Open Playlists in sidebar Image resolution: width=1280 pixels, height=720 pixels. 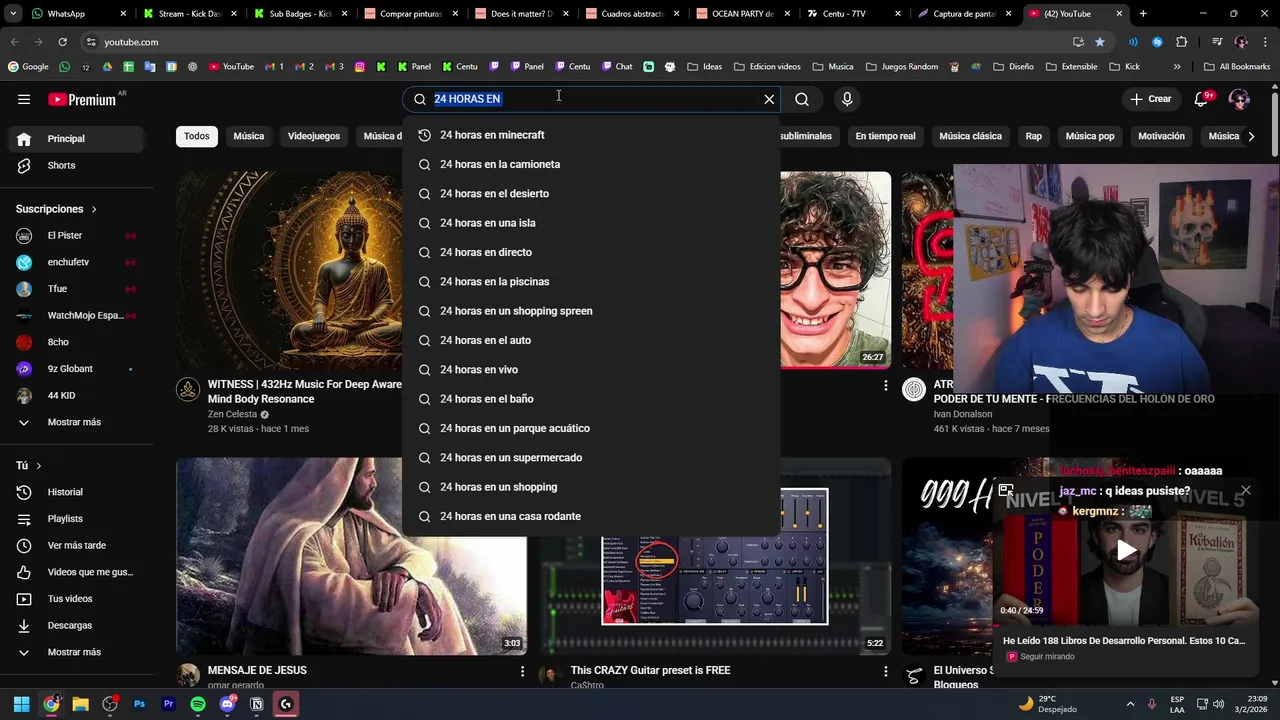pyautogui.click(x=76, y=519)
